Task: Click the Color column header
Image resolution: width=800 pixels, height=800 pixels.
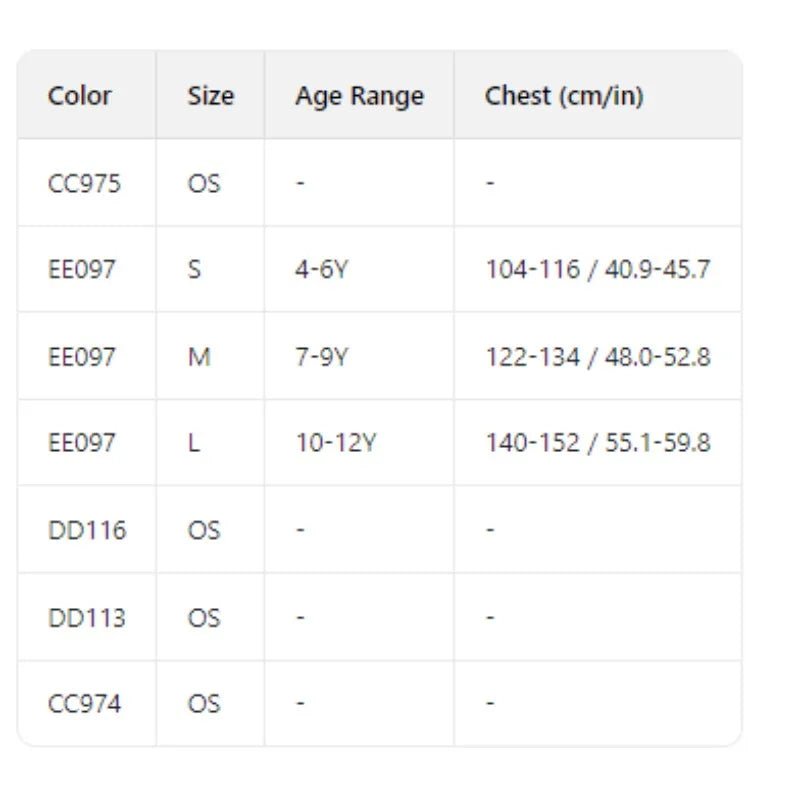Action: 80,96
